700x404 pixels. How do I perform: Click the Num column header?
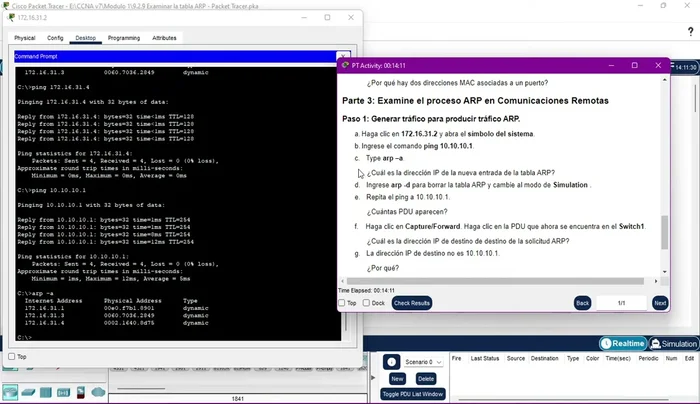click(671, 358)
